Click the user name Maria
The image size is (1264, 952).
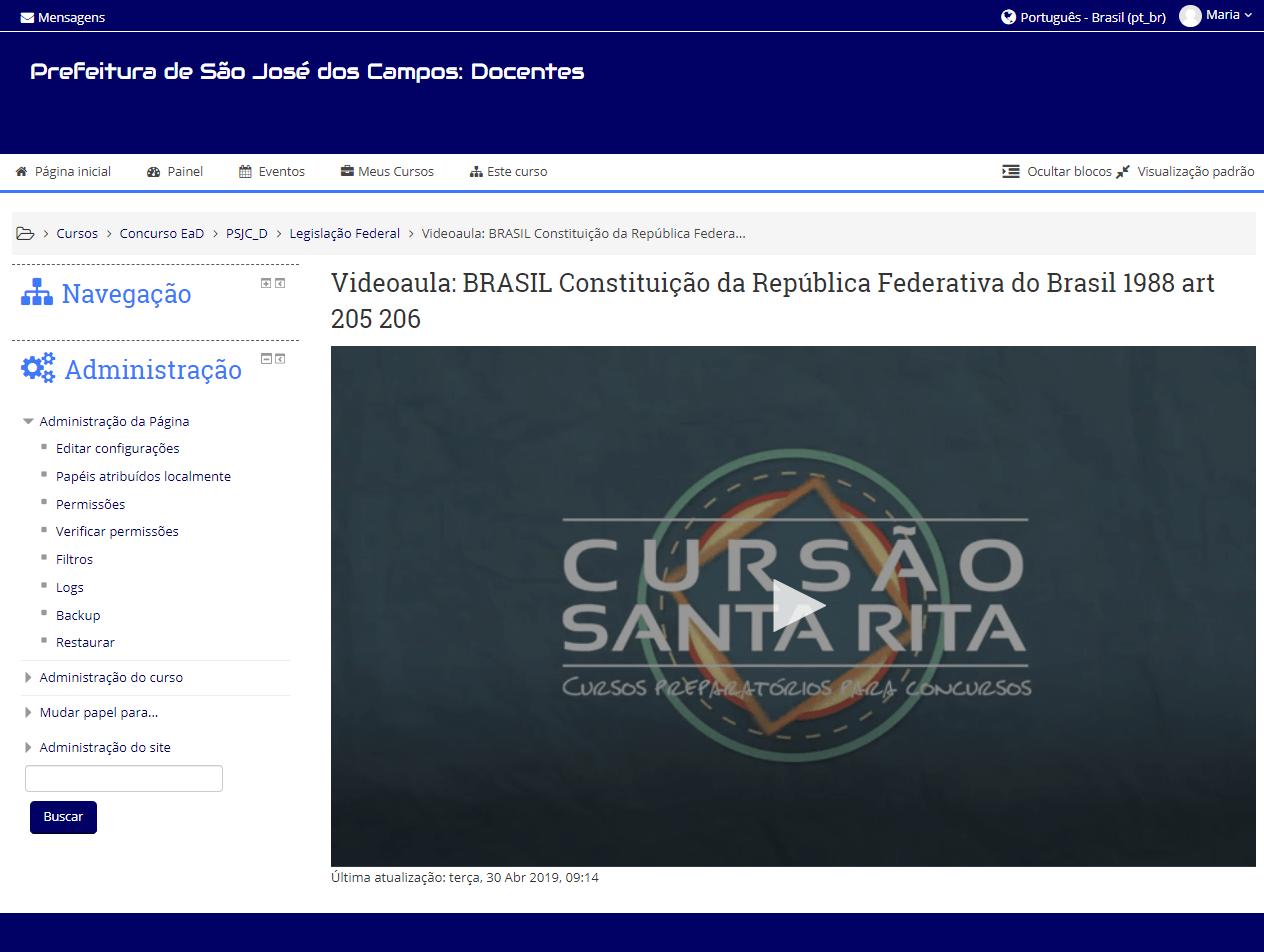1223,15
